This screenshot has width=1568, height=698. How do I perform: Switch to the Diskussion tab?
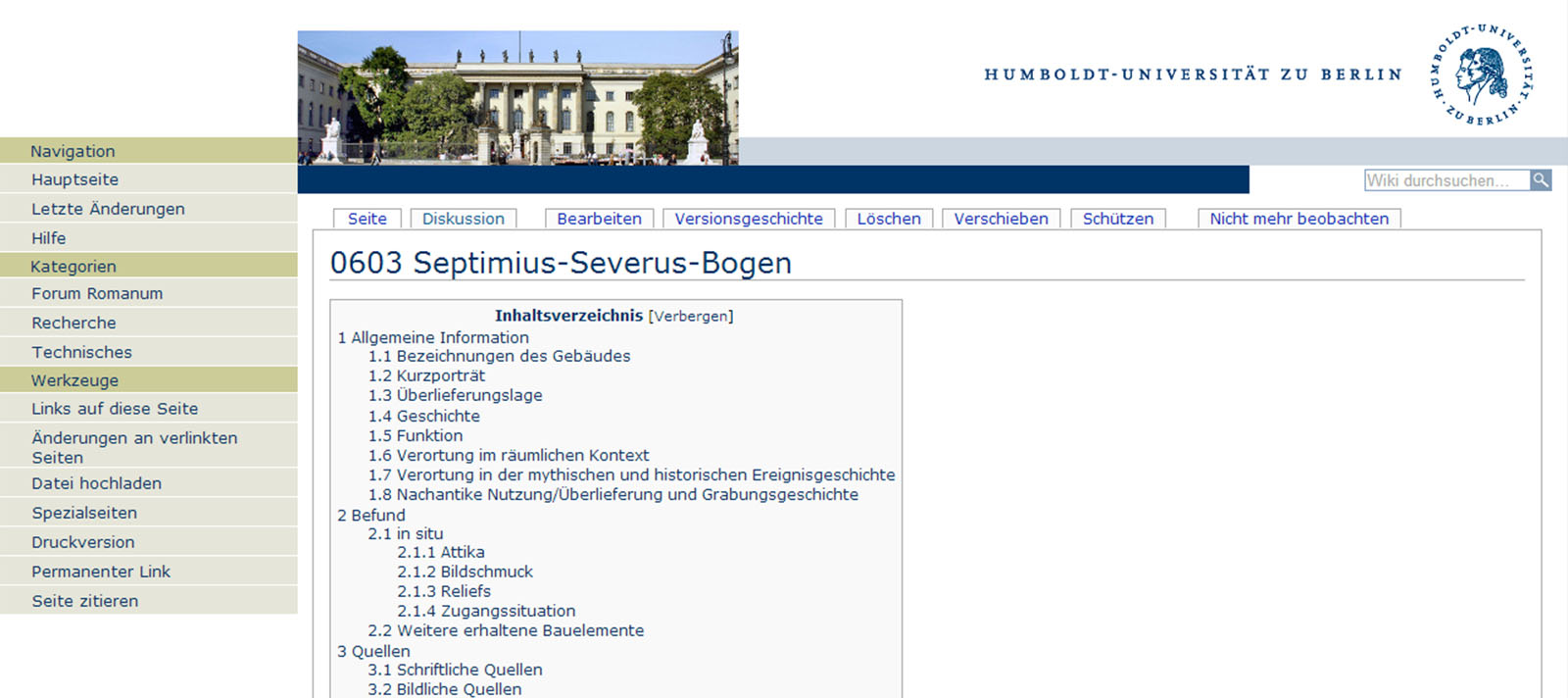tap(464, 219)
